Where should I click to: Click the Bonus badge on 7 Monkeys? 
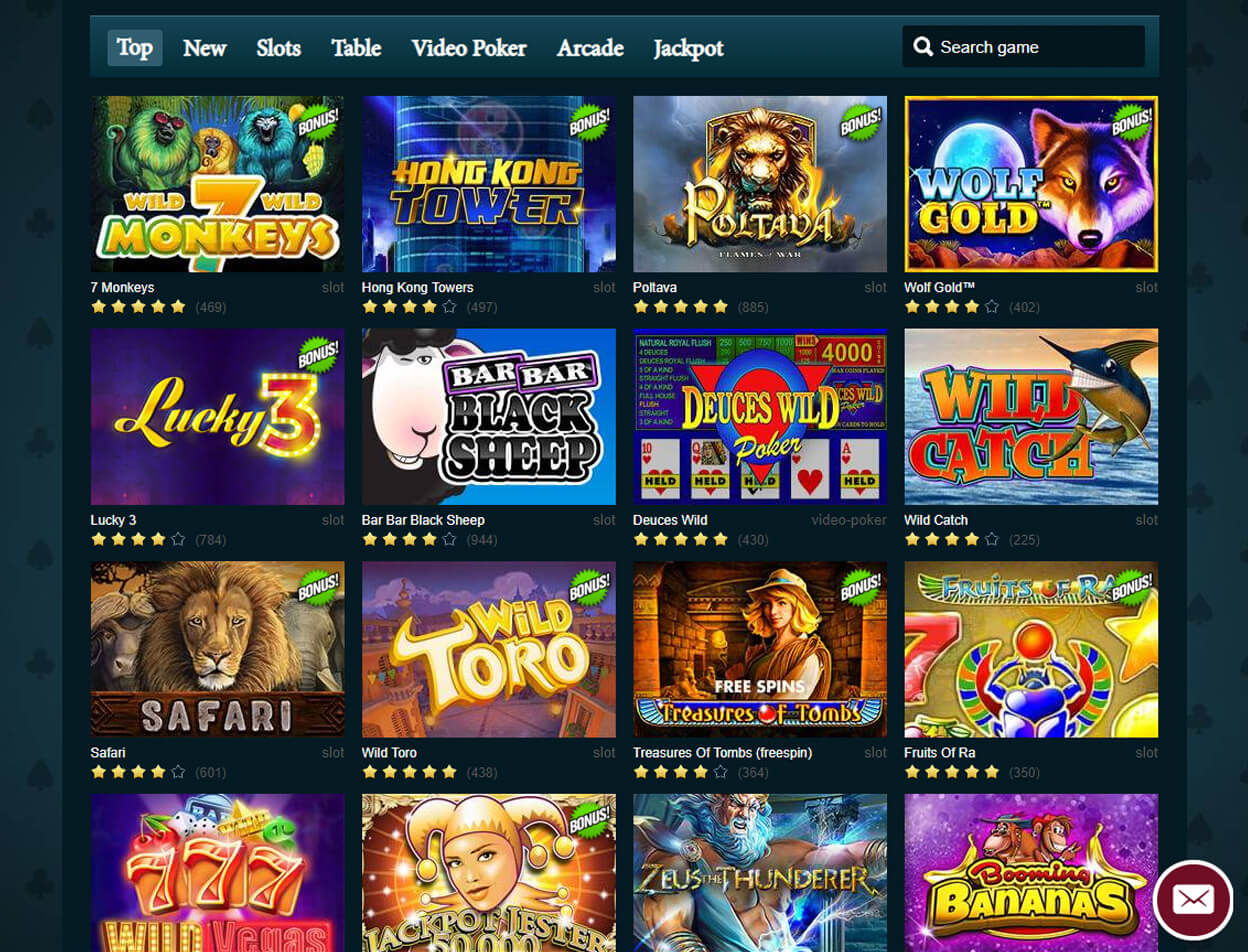[x=318, y=121]
